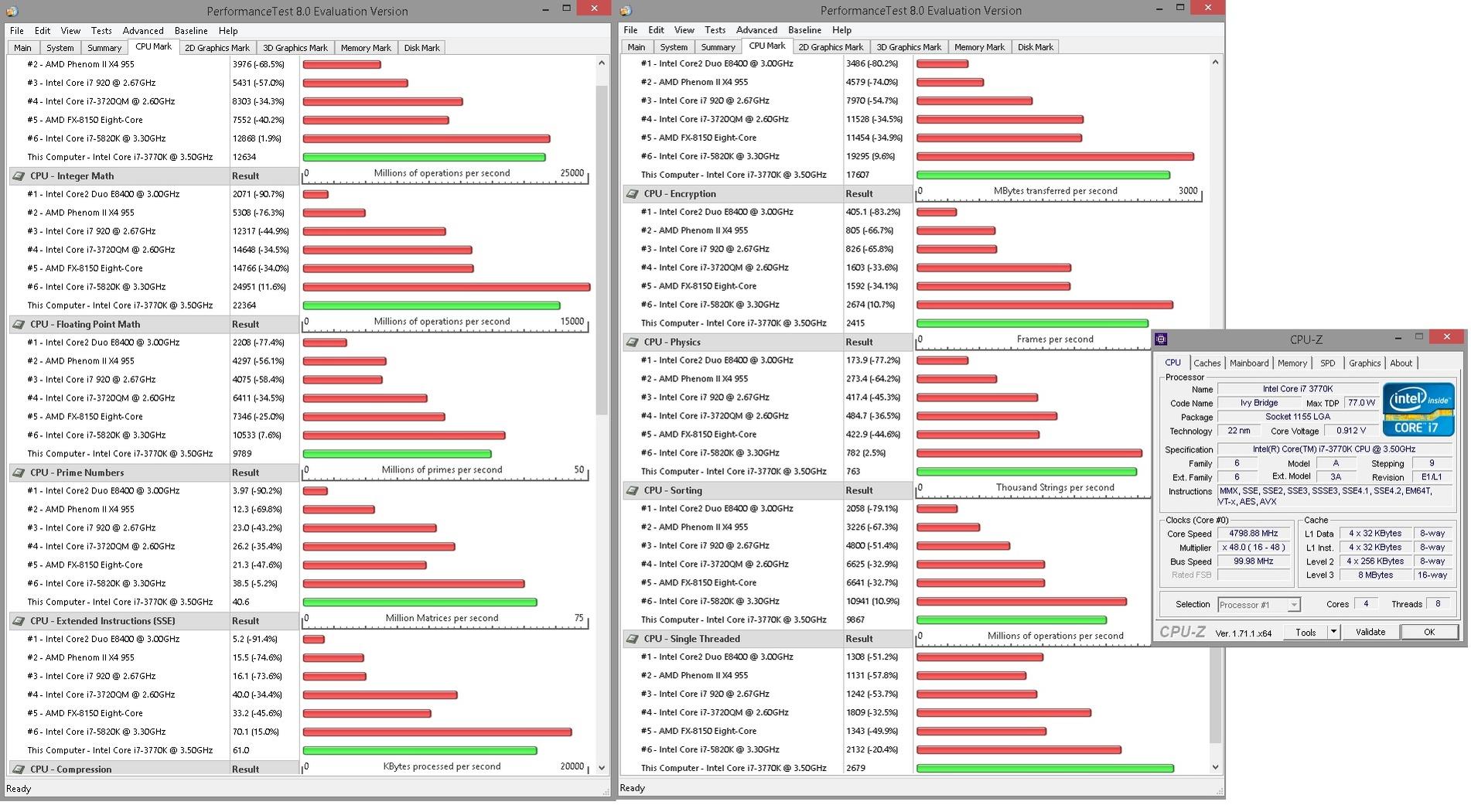This screenshot has height=812, width=1471.
Task: Click Integer Math Result column header
Action: [x=264, y=176]
